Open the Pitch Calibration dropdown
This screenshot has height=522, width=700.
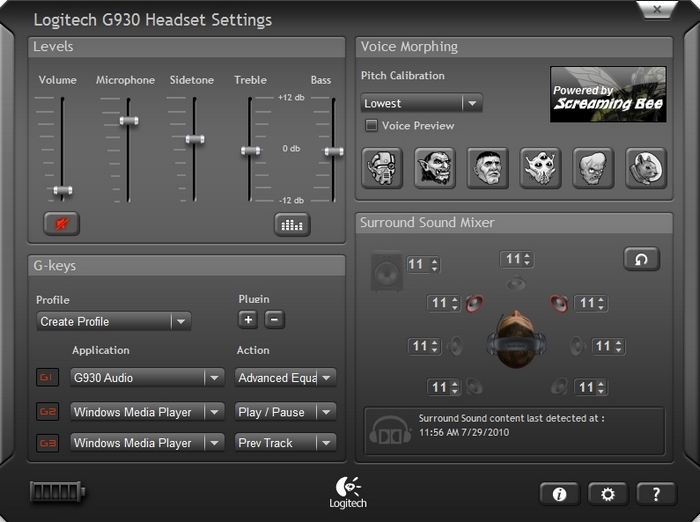(x=421, y=103)
